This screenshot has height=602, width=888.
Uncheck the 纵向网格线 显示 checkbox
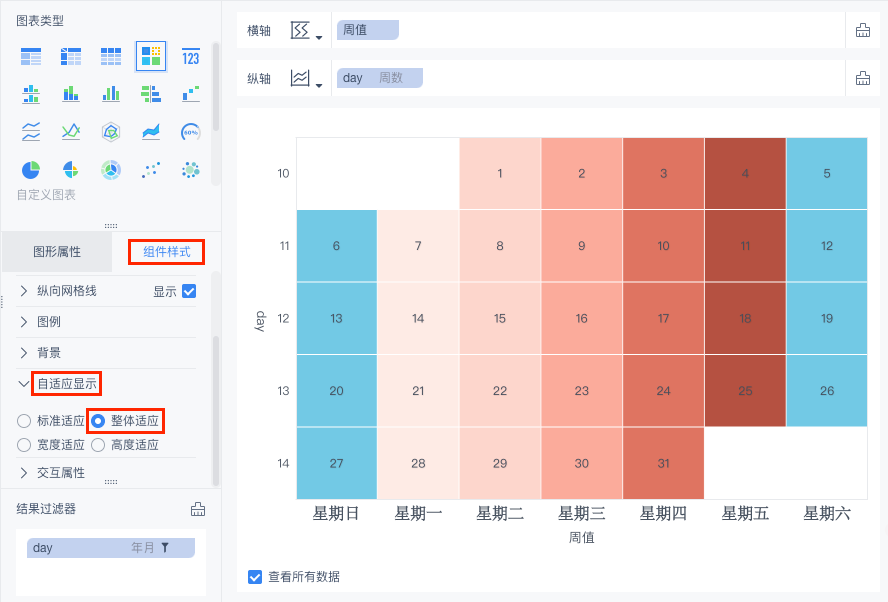click(189, 292)
